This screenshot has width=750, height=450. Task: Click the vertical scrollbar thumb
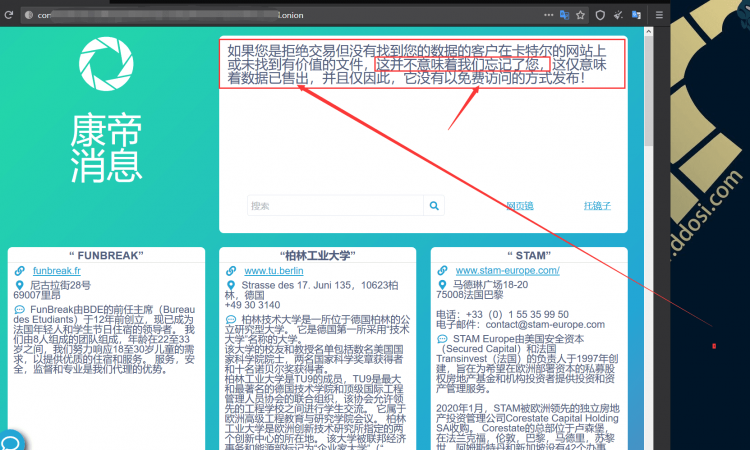click(649, 91)
